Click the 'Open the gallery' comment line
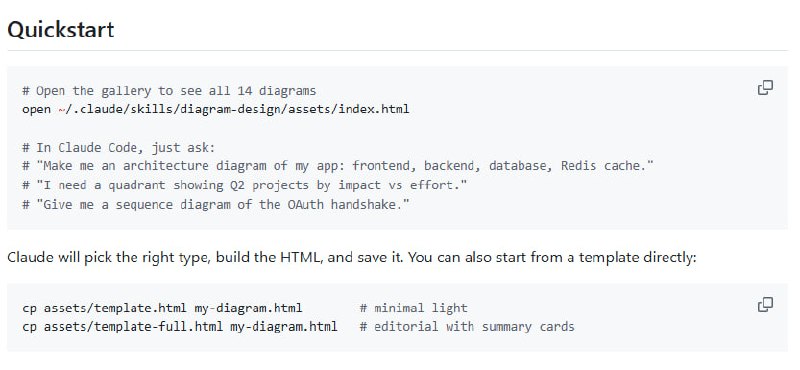Screen dimensions: 800x370 click(x=169, y=91)
